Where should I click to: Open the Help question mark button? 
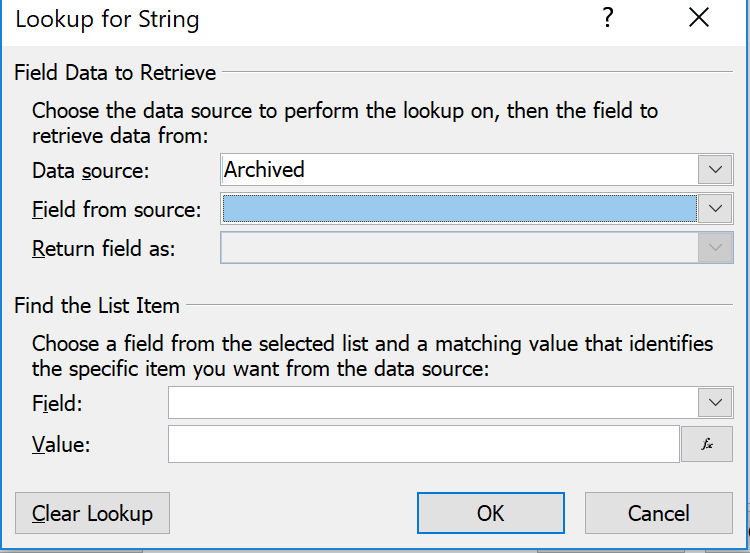tap(607, 18)
